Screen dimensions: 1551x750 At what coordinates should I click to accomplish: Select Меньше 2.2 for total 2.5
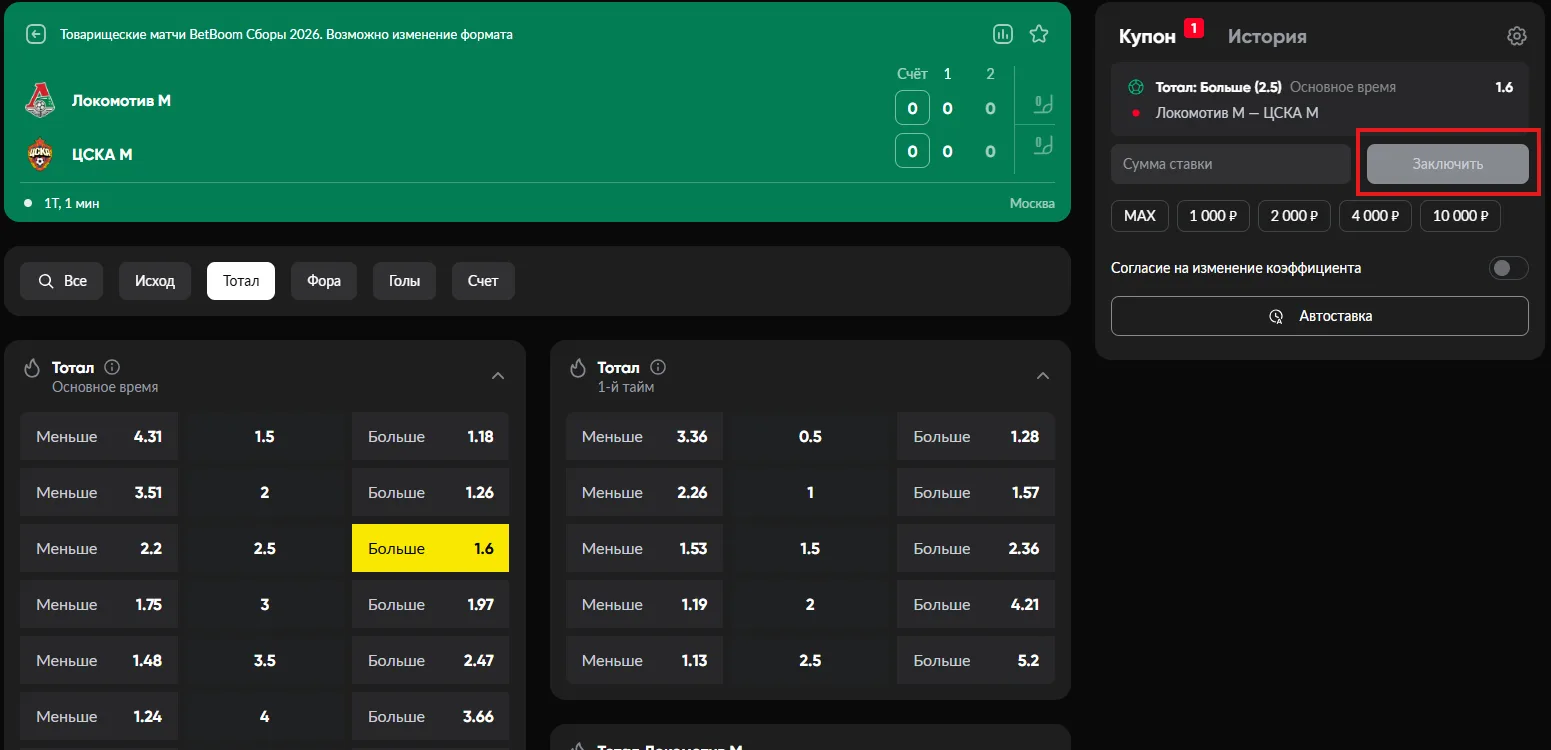(x=99, y=548)
